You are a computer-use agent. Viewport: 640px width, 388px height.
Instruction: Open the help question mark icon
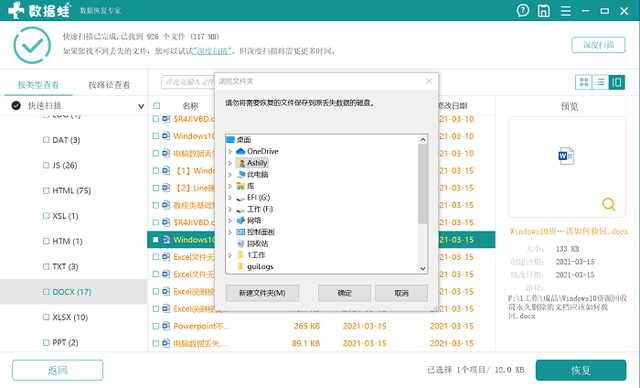click(x=522, y=11)
